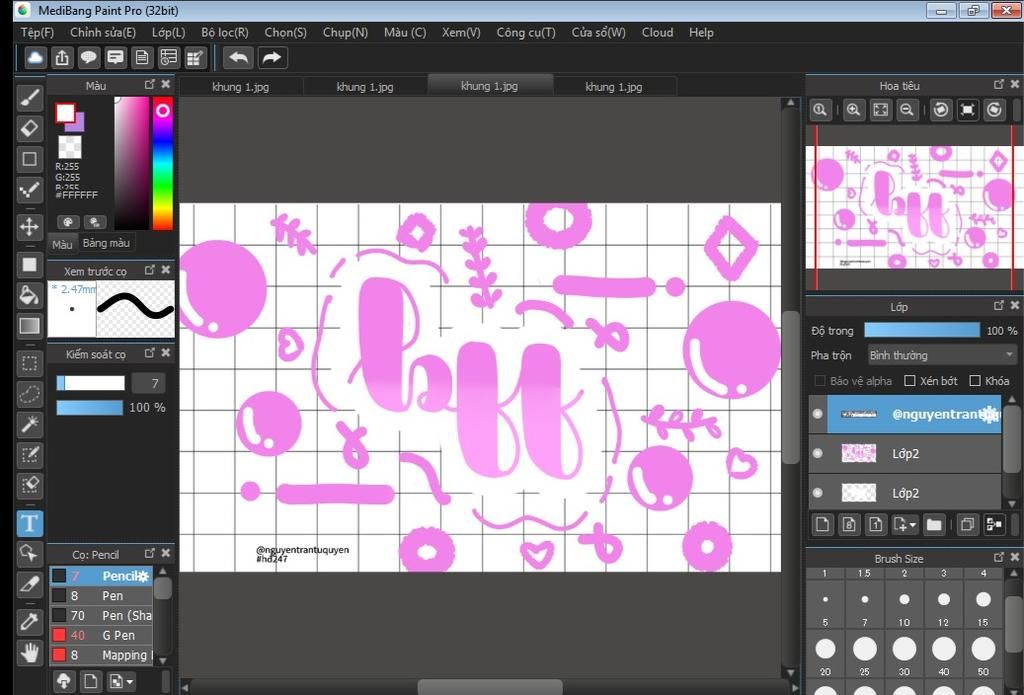Duplicate the current layer
The height and width of the screenshot is (695, 1024).
point(967,525)
